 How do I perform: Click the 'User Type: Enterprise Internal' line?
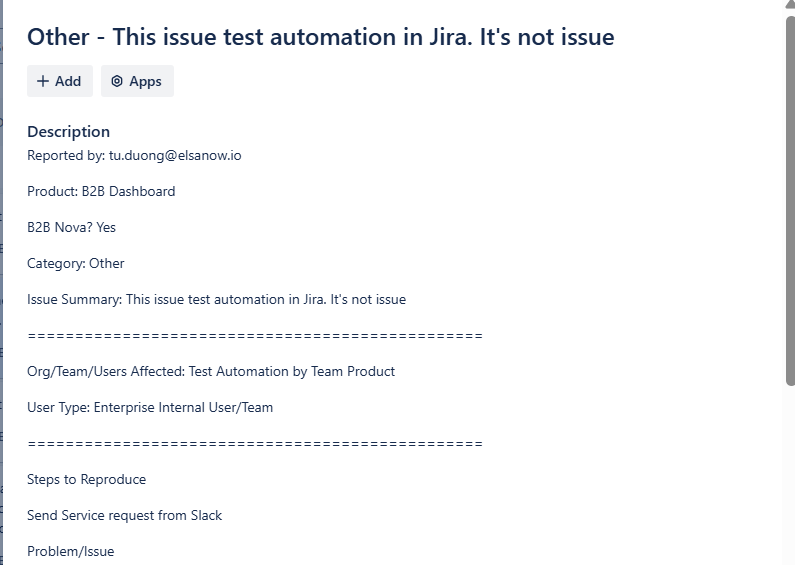click(x=150, y=407)
